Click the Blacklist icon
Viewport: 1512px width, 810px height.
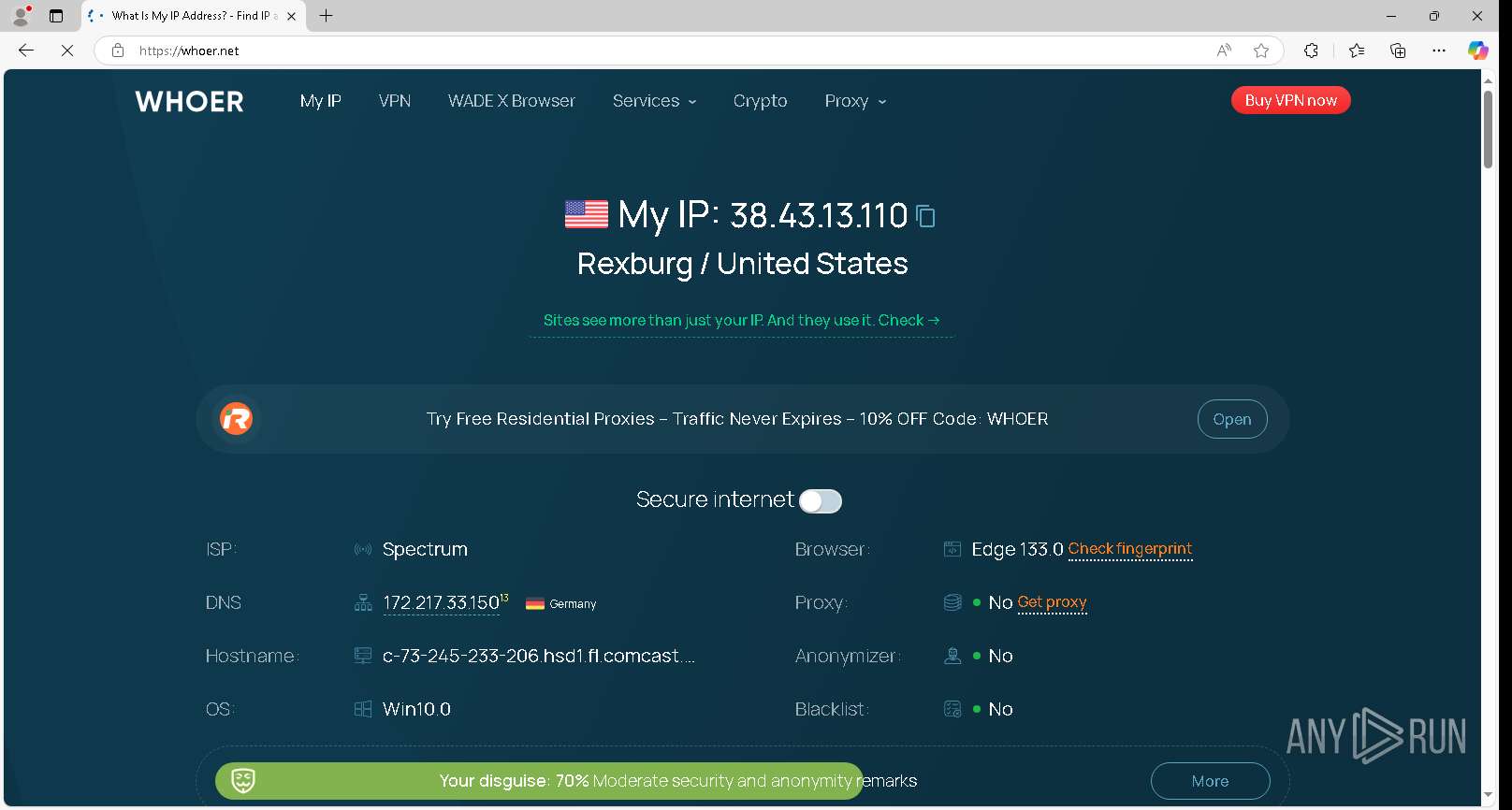tap(952, 709)
